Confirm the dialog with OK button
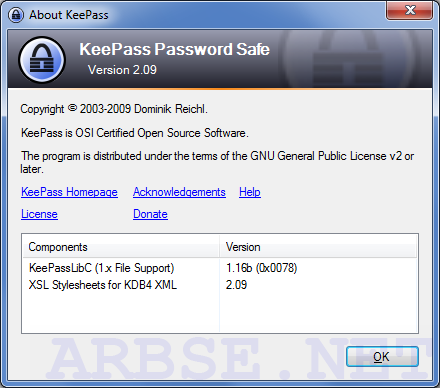This screenshot has width=440, height=388. click(x=382, y=357)
